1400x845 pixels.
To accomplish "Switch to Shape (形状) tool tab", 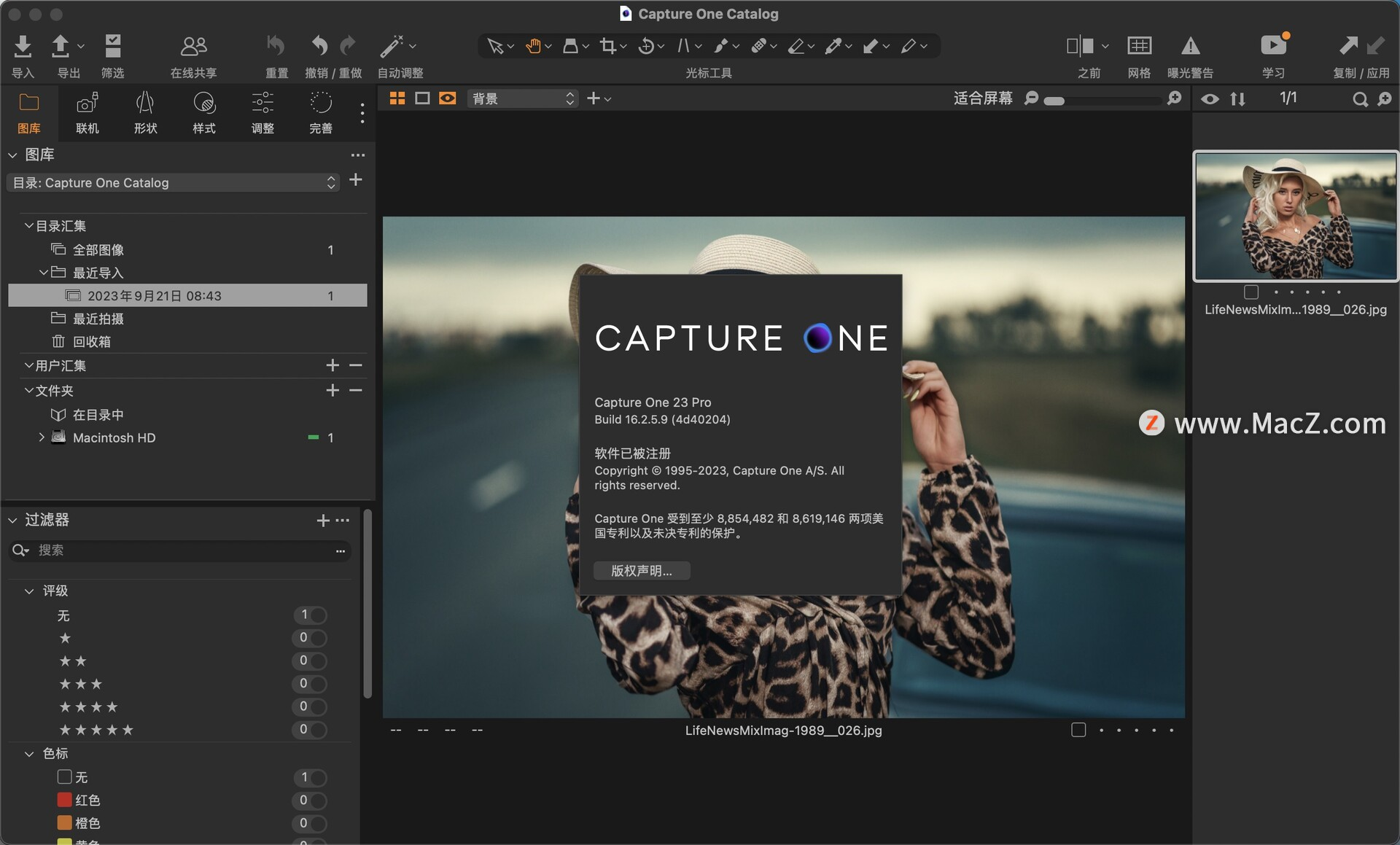I will (146, 113).
